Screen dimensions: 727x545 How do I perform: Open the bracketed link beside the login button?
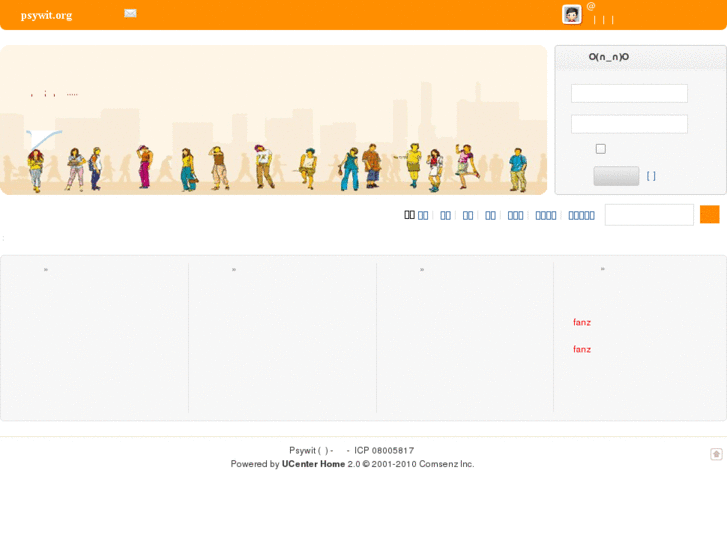tap(651, 176)
